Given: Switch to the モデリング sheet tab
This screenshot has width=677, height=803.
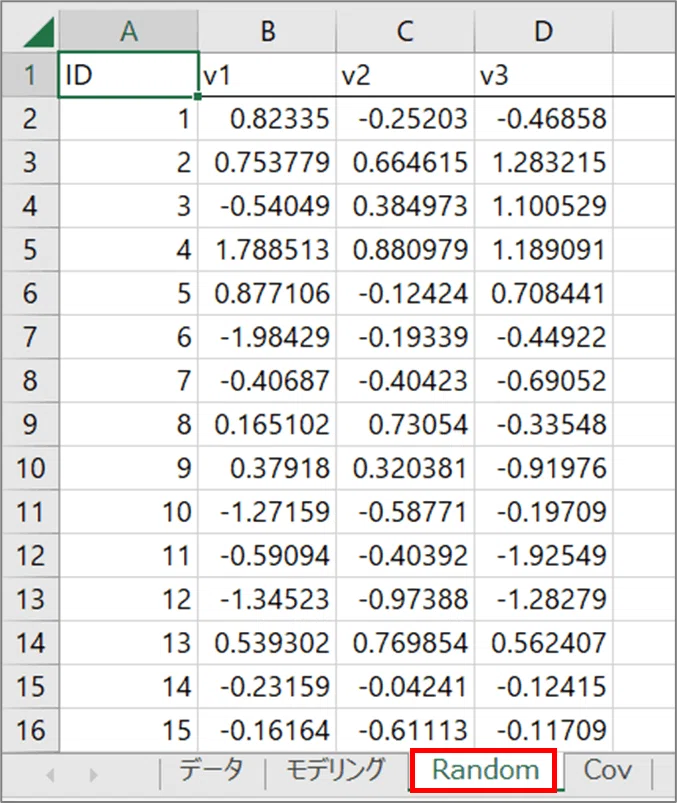Looking at the screenshot, I should pos(336,770).
